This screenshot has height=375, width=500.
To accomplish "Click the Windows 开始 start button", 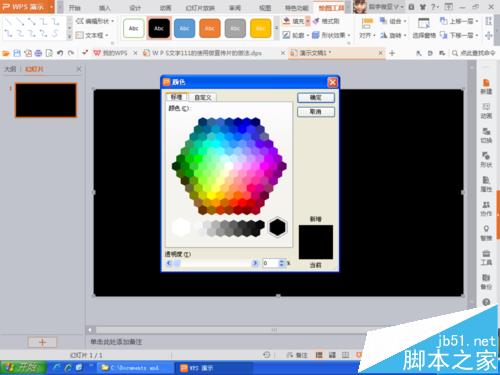I will [23, 368].
